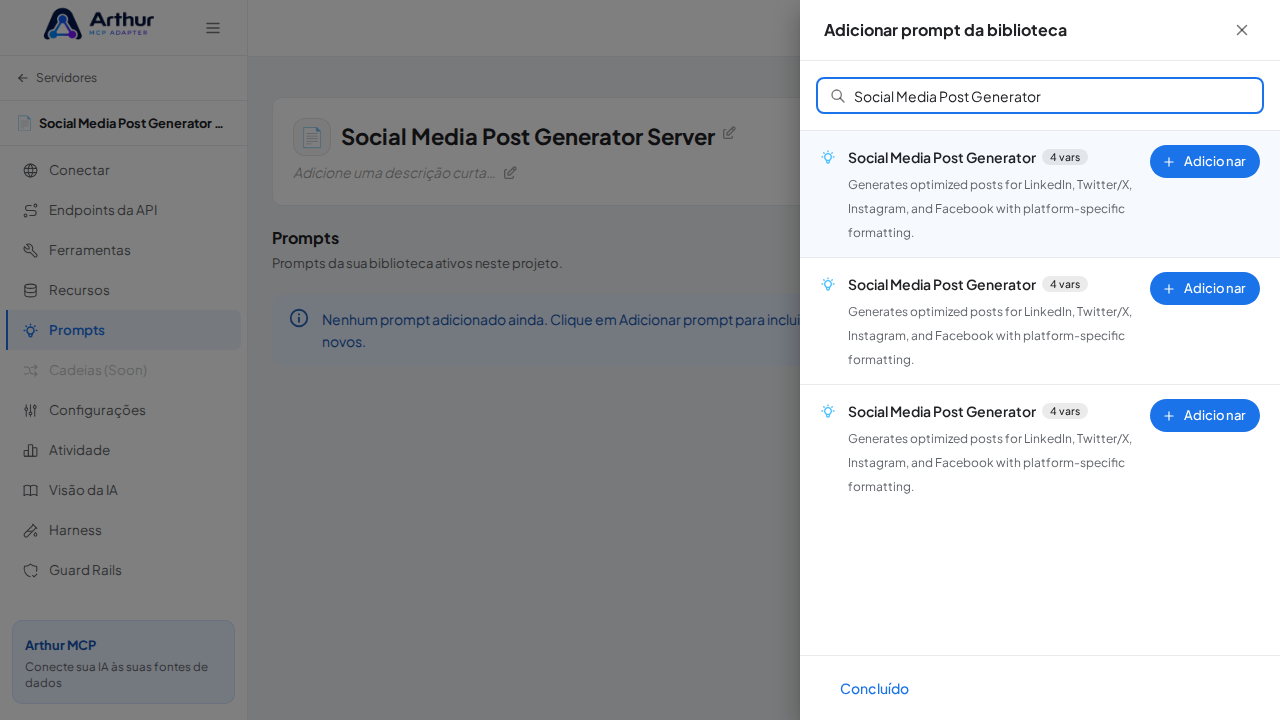
Task: Click the 4 vars badge on first result
Action: tap(1065, 157)
